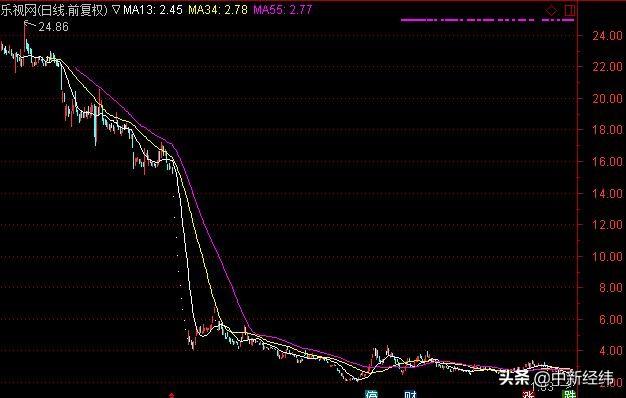This screenshot has height=398, width=626.
Task: Click the 1.83 low price annotation
Action: tap(543, 387)
